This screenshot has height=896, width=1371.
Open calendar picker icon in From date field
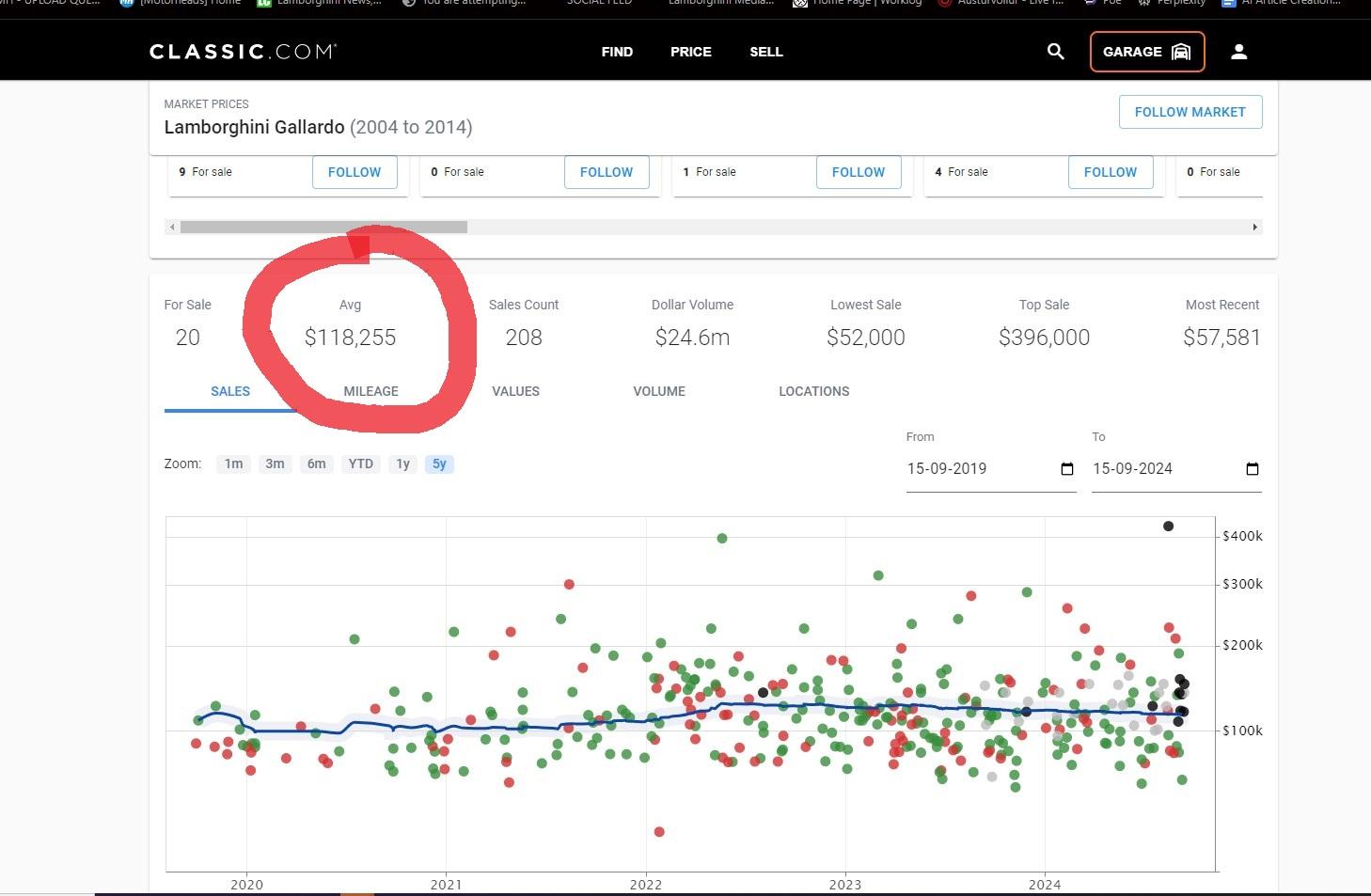pyautogui.click(x=1066, y=469)
